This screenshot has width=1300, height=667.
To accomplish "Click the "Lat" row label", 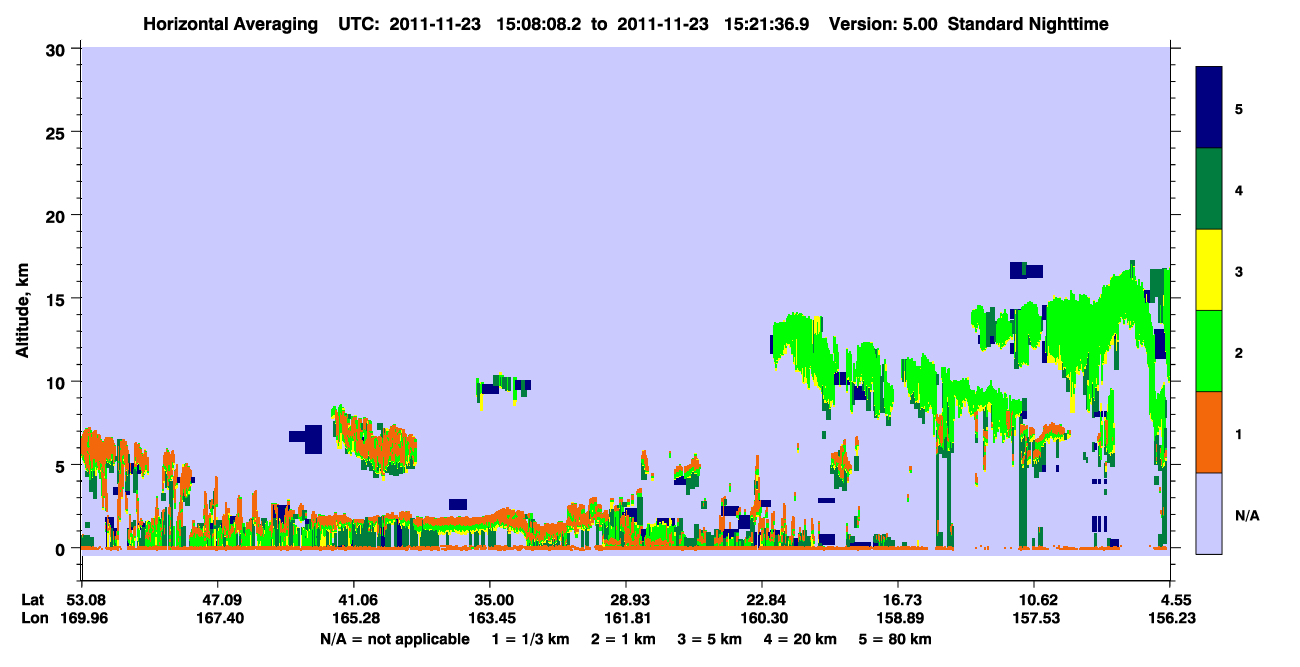I will tap(32, 600).
